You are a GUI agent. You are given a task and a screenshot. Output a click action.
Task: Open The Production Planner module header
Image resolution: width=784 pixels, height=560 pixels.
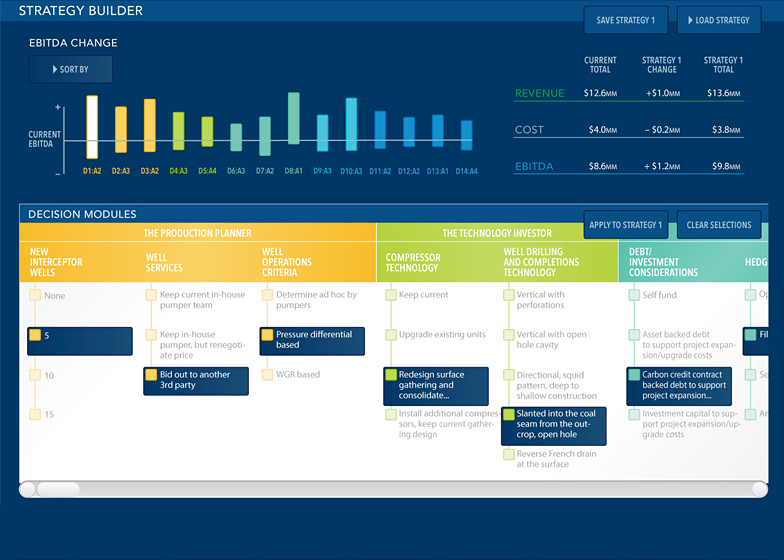pyautogui.click(x=198, y=233)
